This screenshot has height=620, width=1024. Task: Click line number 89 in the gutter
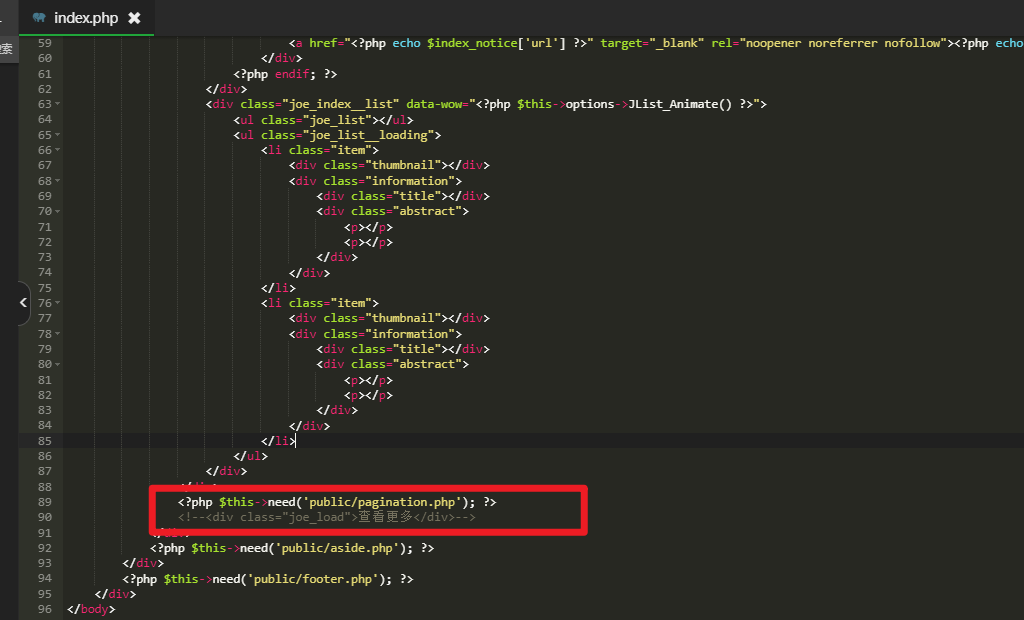point(43,502)
